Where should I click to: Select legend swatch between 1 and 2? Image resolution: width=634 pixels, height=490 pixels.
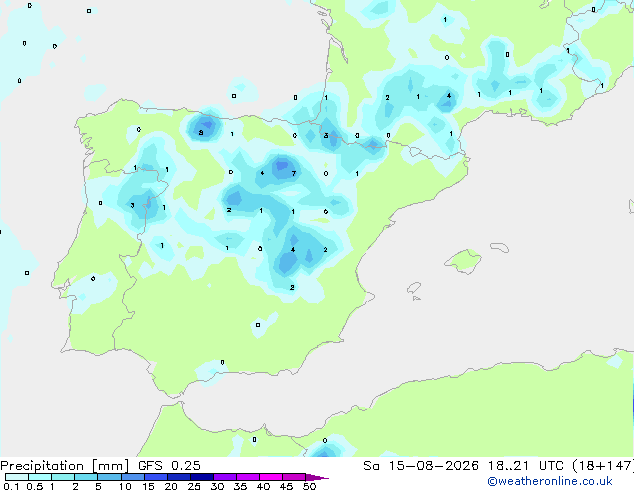[63, 477]
